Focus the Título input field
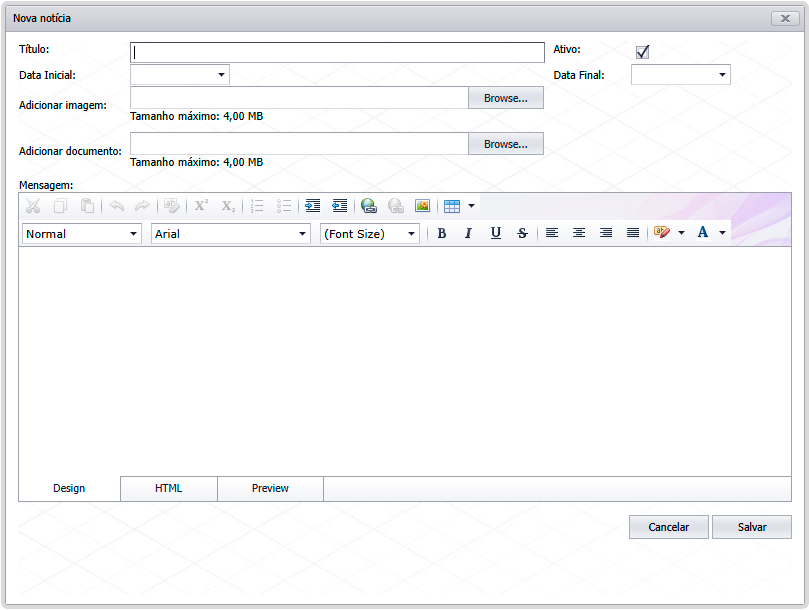809x610 pixels. [x=337, y=52]
